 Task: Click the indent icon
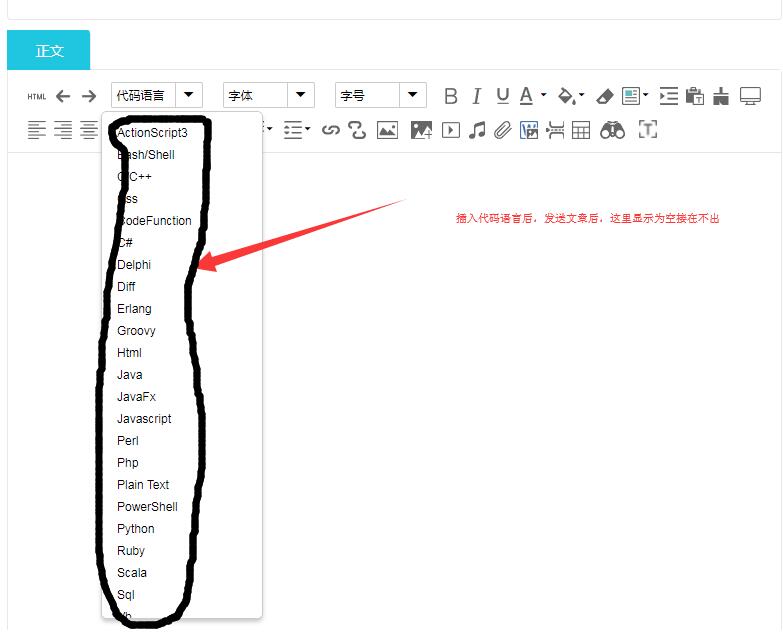[668, 96]
